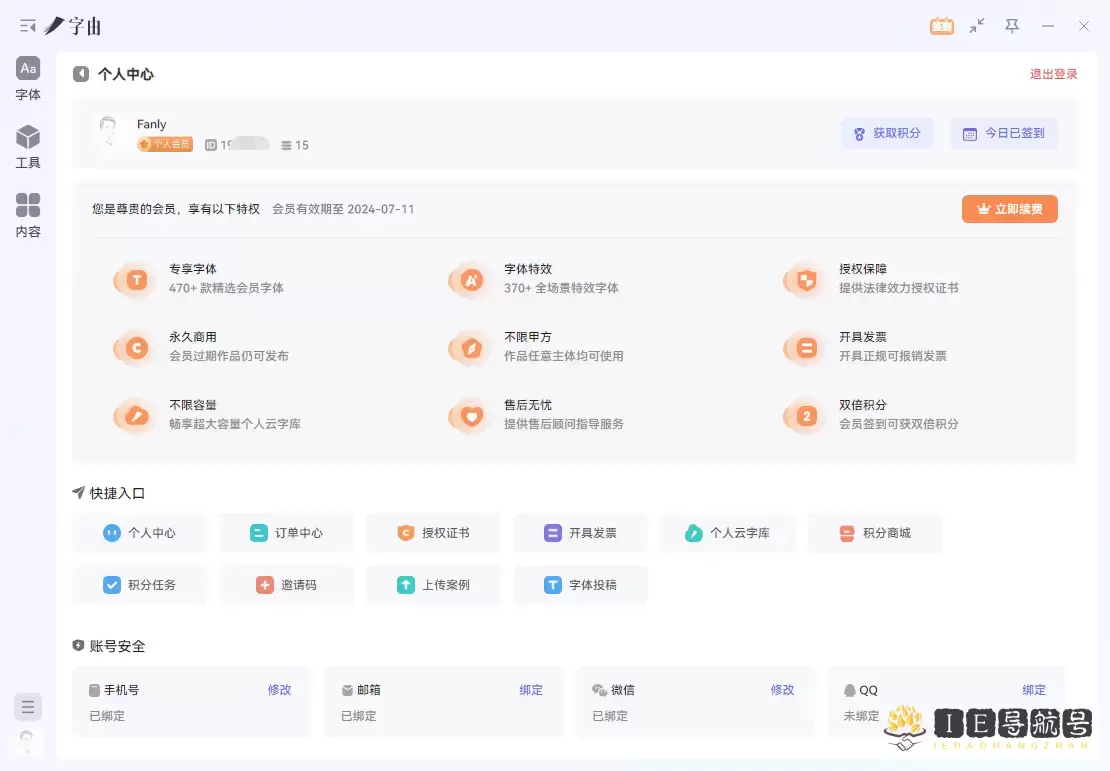The image size is (1110, 771).
Task: Open the 内容 section in sidebar
Action: (x=28, y=215)
